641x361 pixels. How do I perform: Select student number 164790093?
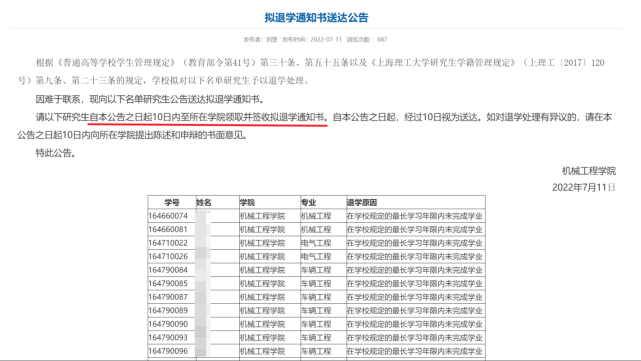(x=168, y=337)
